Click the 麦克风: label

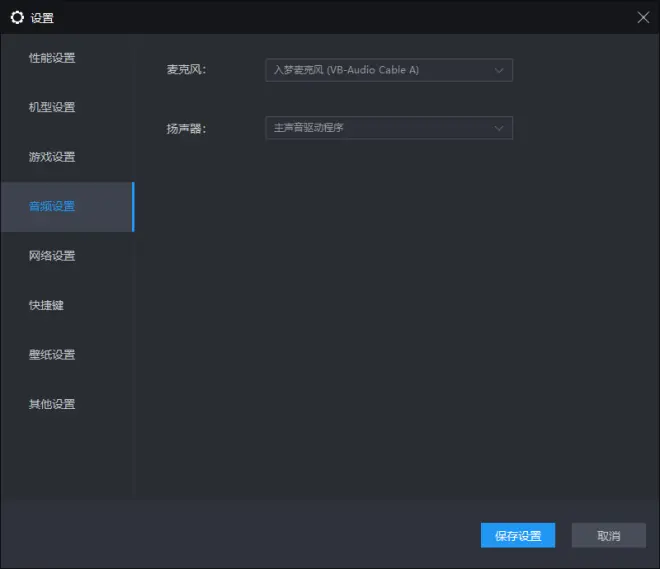(186, 70)
